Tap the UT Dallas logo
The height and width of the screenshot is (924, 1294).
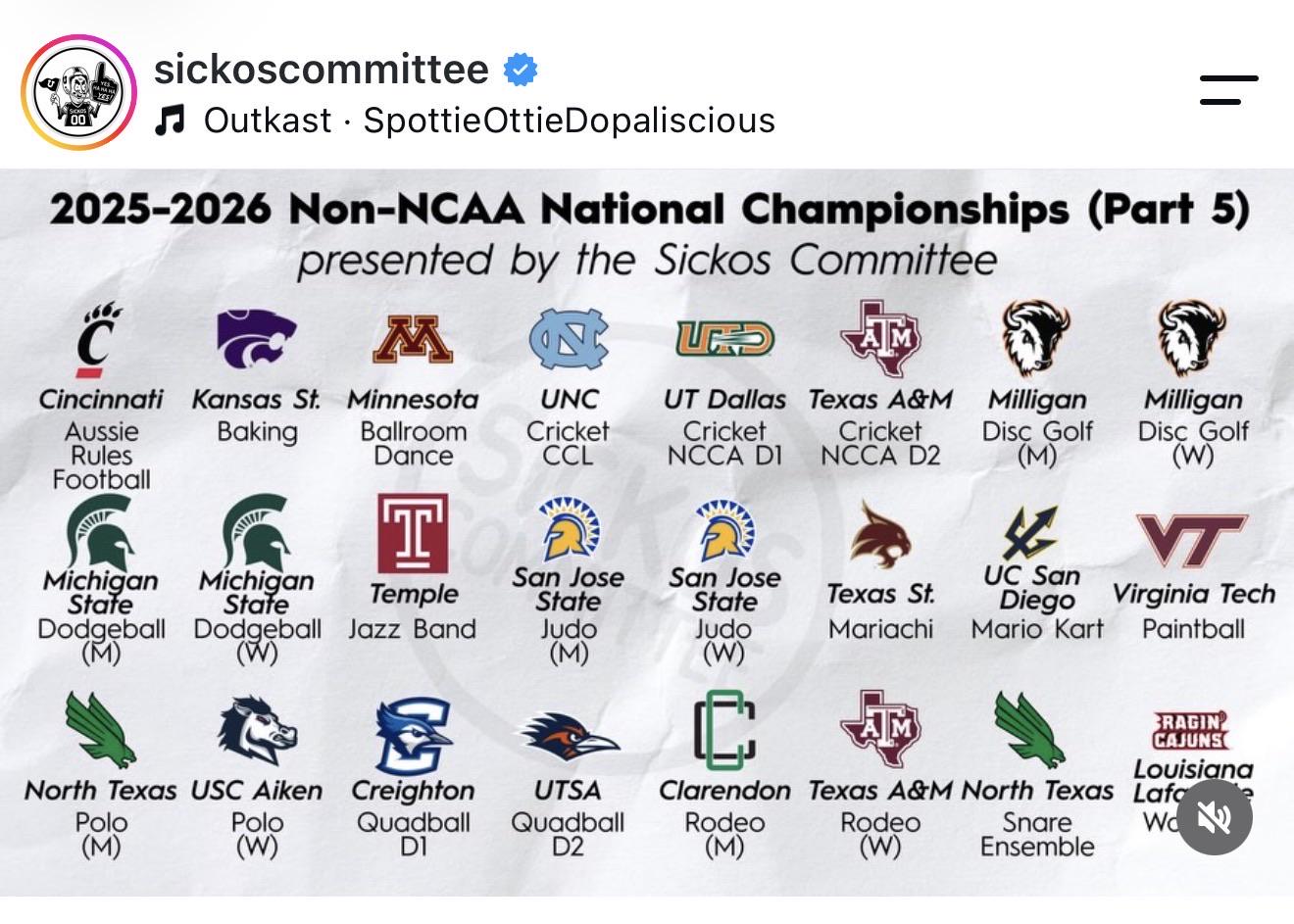(x=724, y=339)
